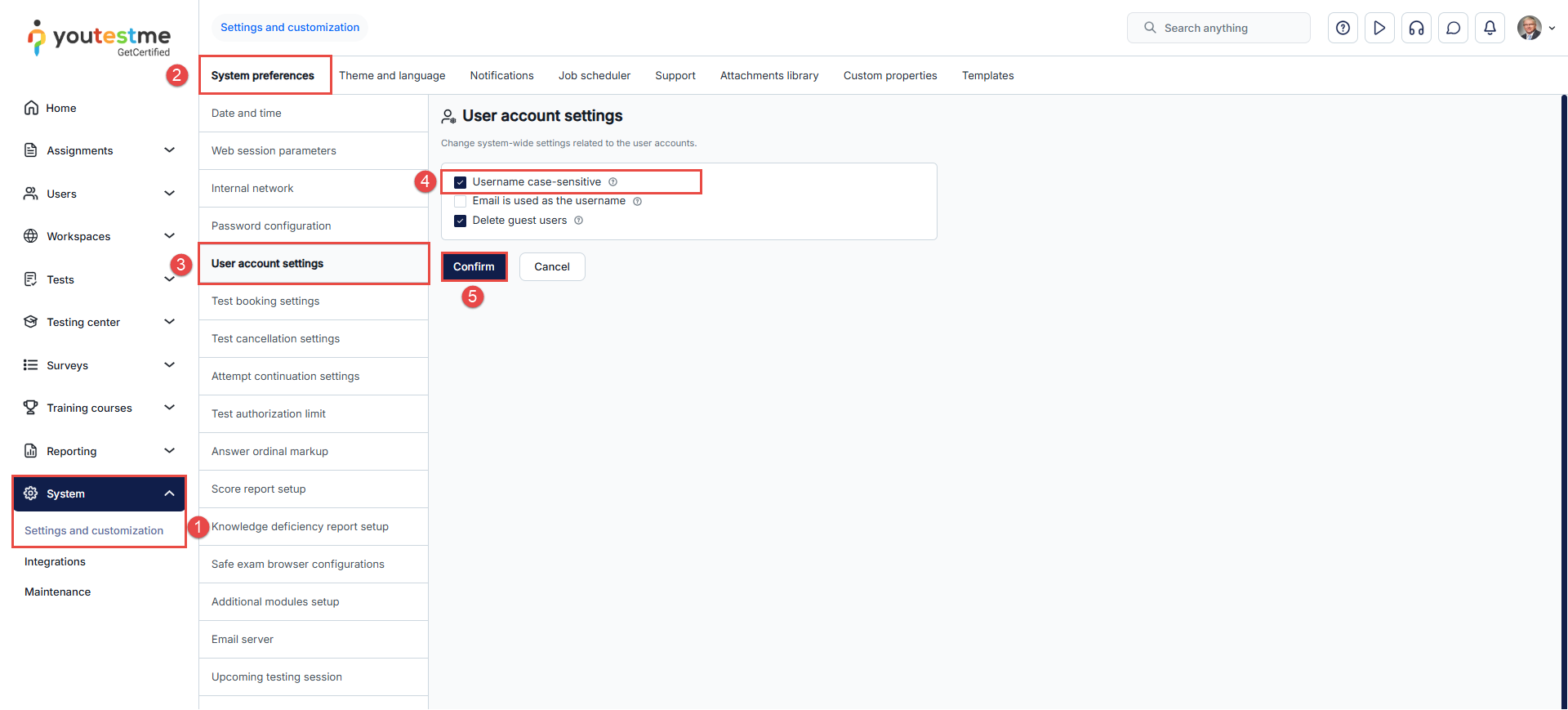
Task: Click the help question mark icon in header
Action: (x=1343, y=28)
